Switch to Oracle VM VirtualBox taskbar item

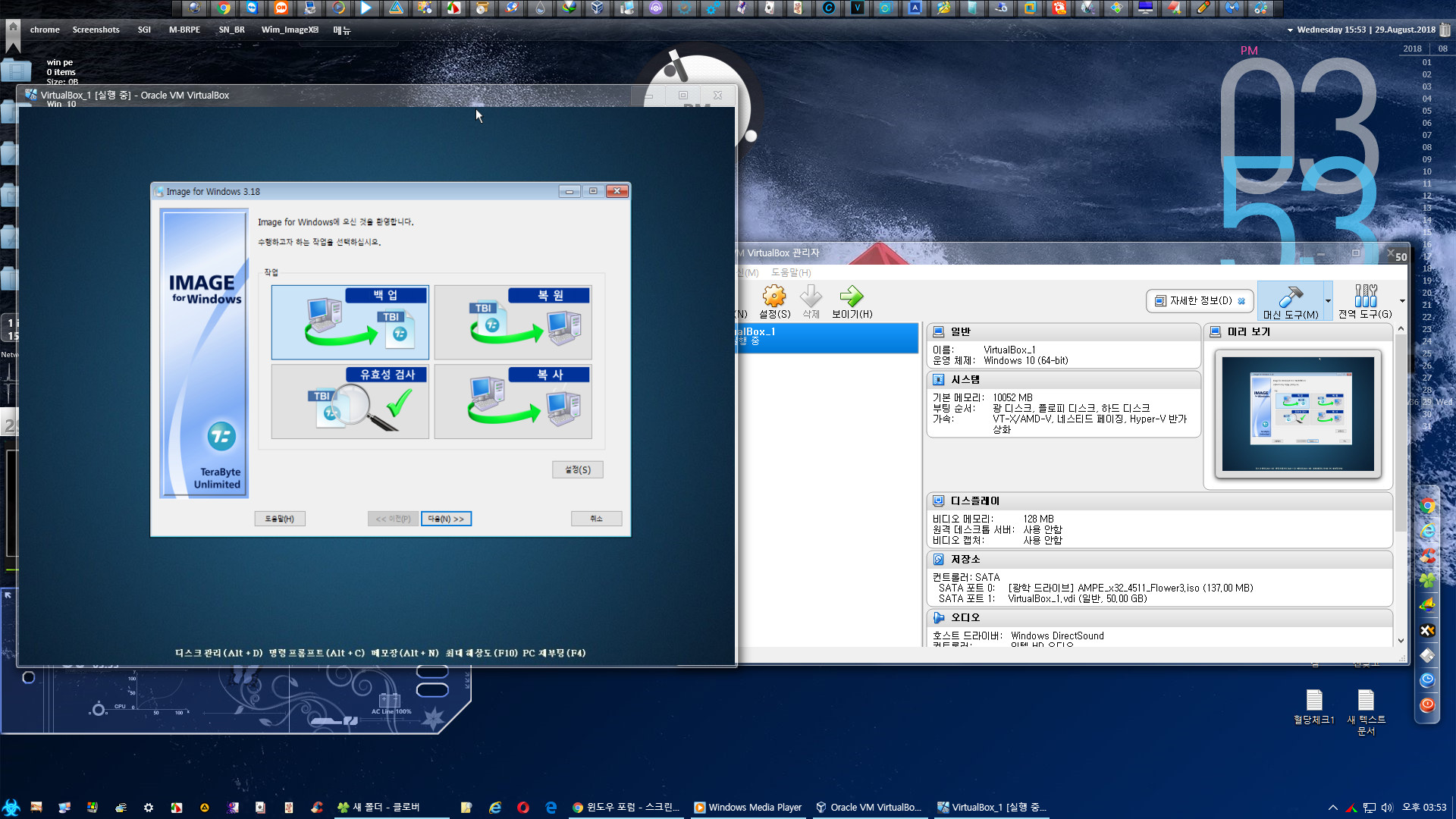869,808
